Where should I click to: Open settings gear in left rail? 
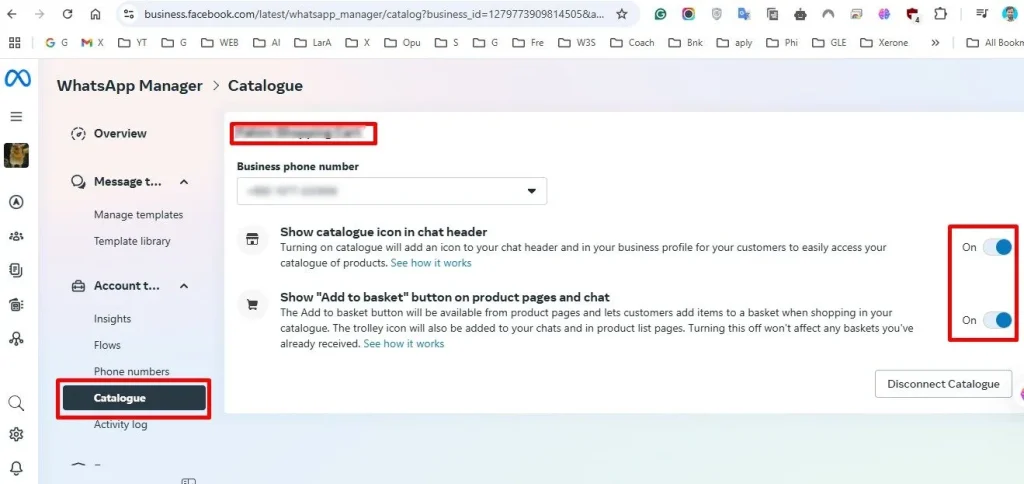[16, 434]
